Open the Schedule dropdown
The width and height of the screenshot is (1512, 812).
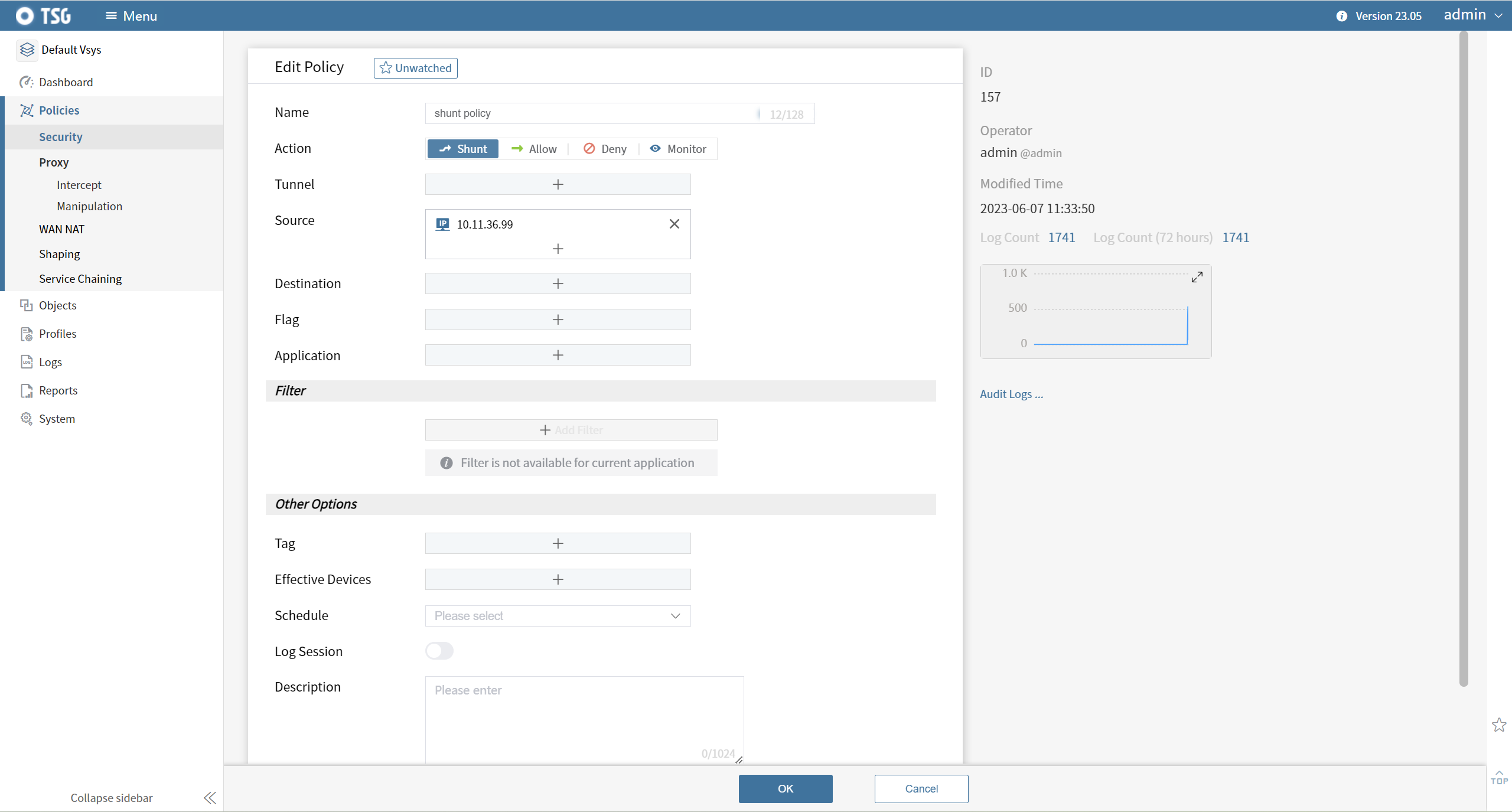point(558,616)
